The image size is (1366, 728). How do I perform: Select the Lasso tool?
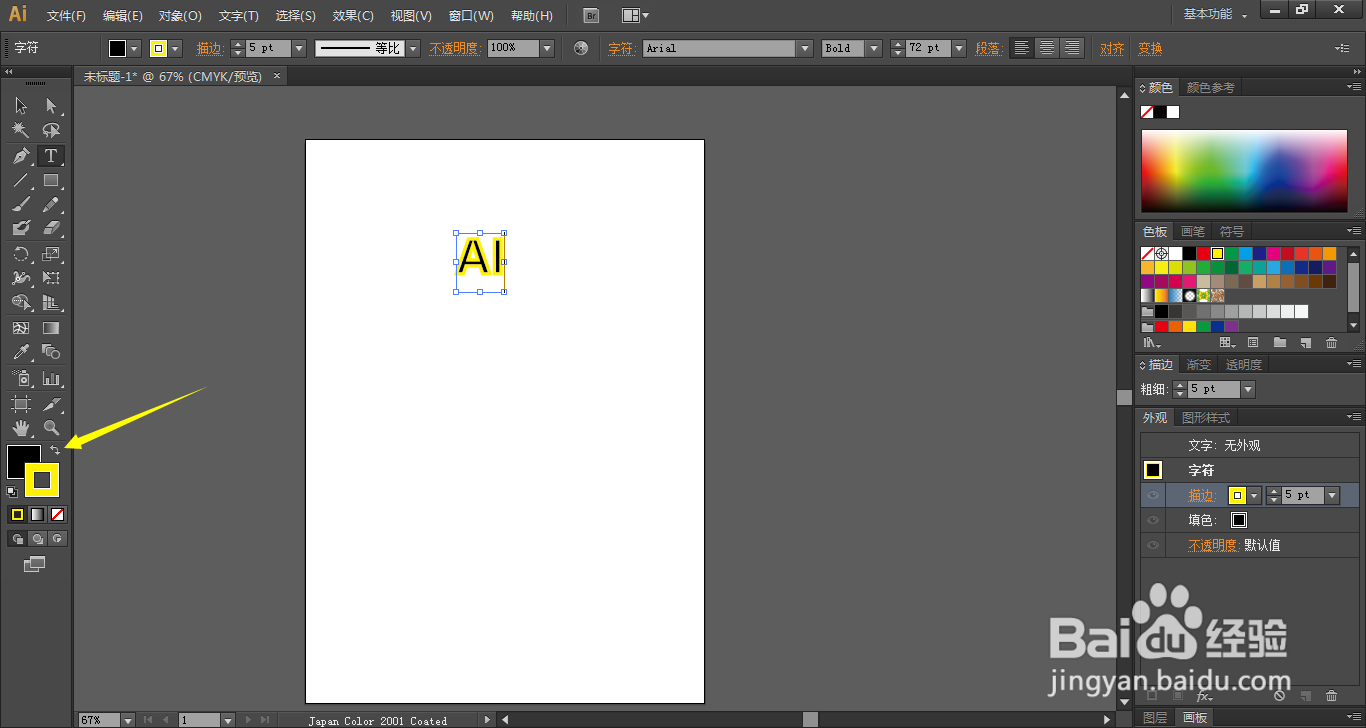point(51,131)
